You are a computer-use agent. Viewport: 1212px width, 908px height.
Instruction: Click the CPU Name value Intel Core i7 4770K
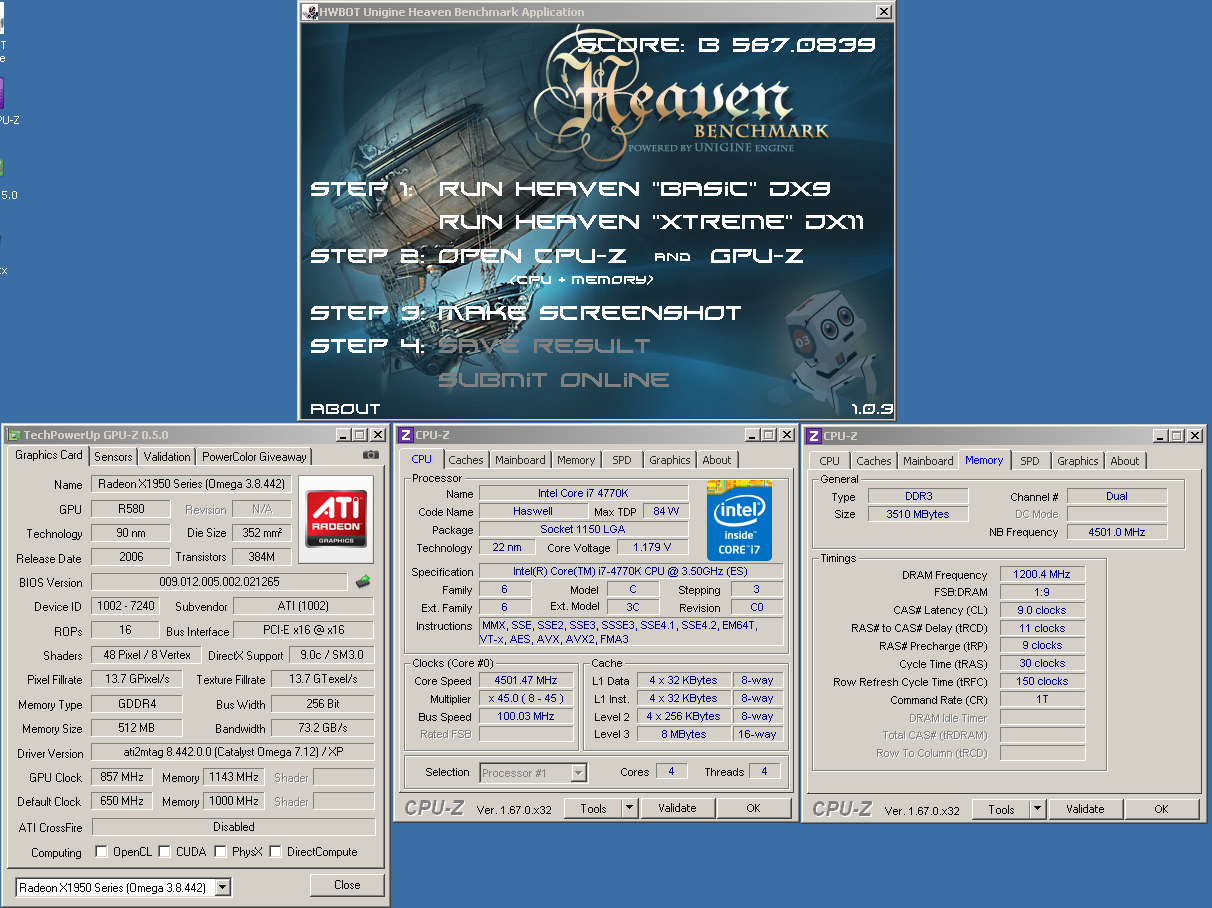click(584, 493)
